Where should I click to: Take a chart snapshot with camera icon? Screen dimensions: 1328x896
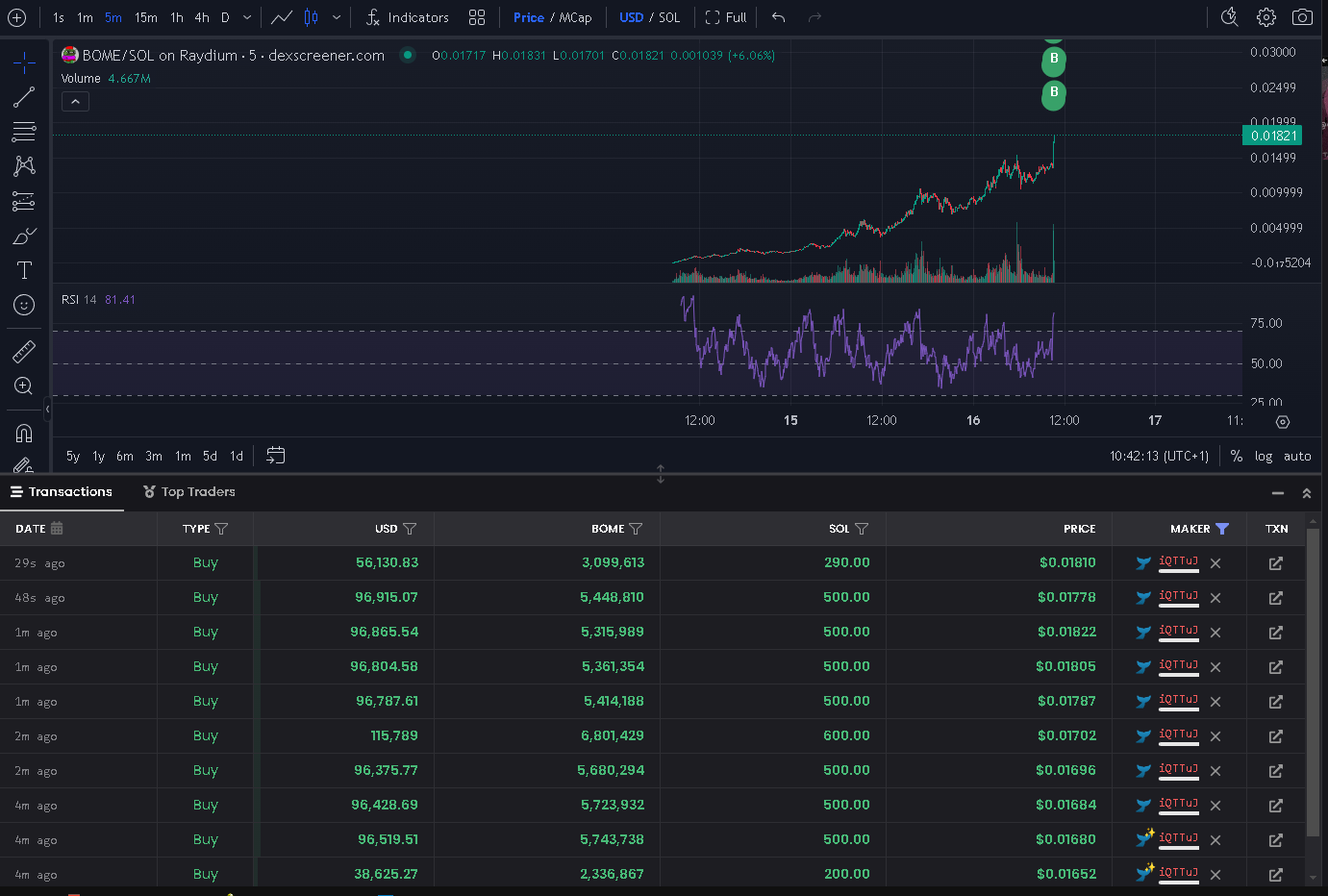point(1302,17)
